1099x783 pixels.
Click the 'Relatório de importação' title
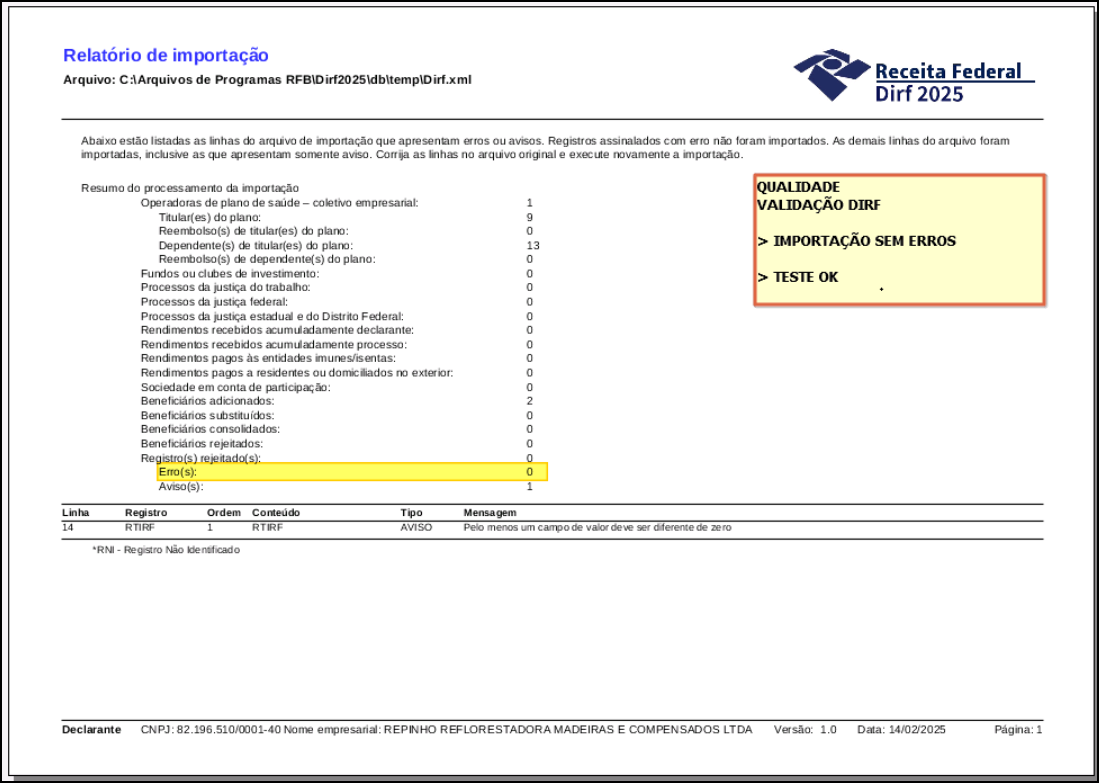coord(166,55)
